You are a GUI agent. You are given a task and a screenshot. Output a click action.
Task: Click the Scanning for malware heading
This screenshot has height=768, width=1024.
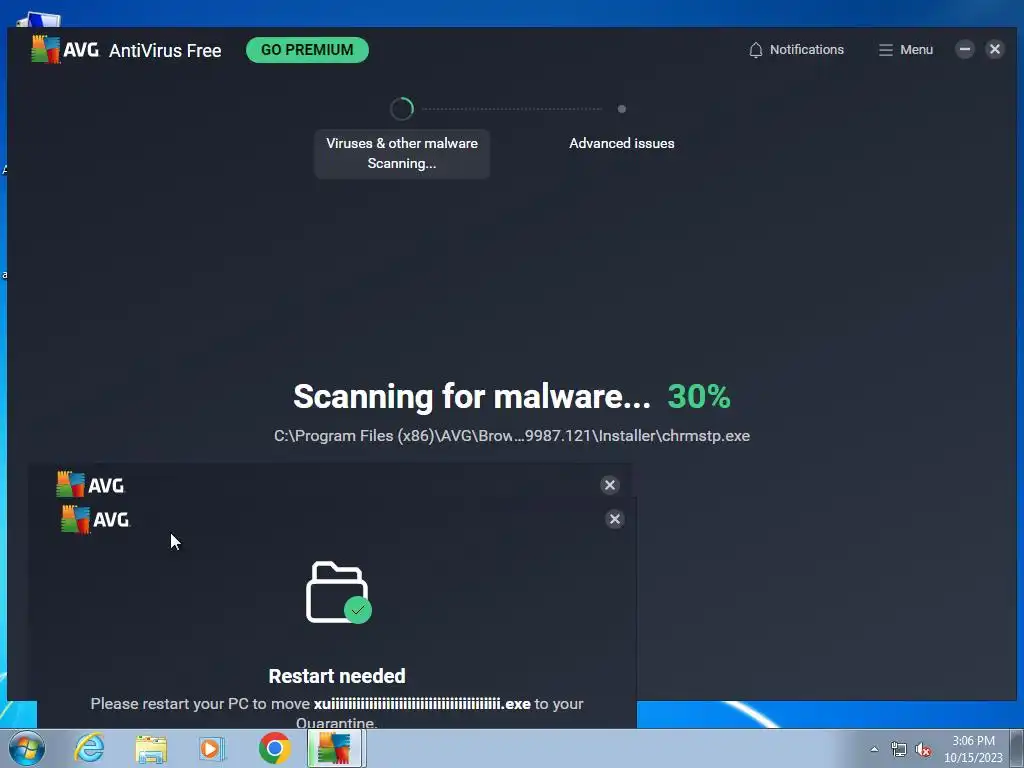point(472,396)
